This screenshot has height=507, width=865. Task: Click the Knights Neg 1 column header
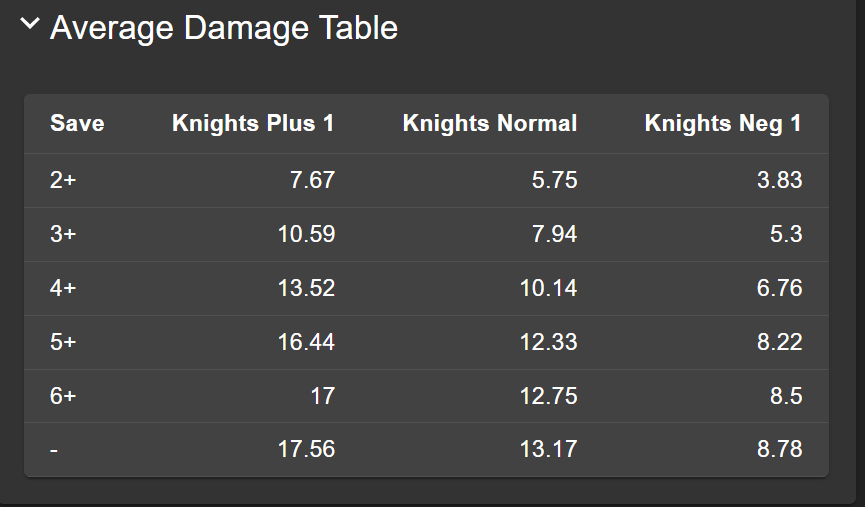(722, 124)
